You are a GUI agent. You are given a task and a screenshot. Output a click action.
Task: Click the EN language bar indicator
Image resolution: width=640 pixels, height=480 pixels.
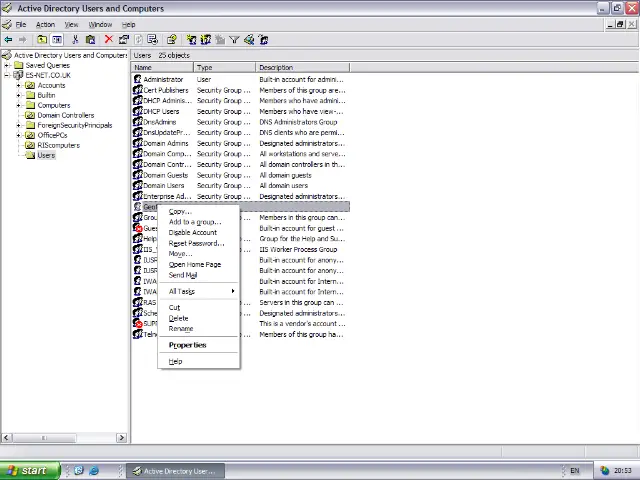tap(575, 471)
